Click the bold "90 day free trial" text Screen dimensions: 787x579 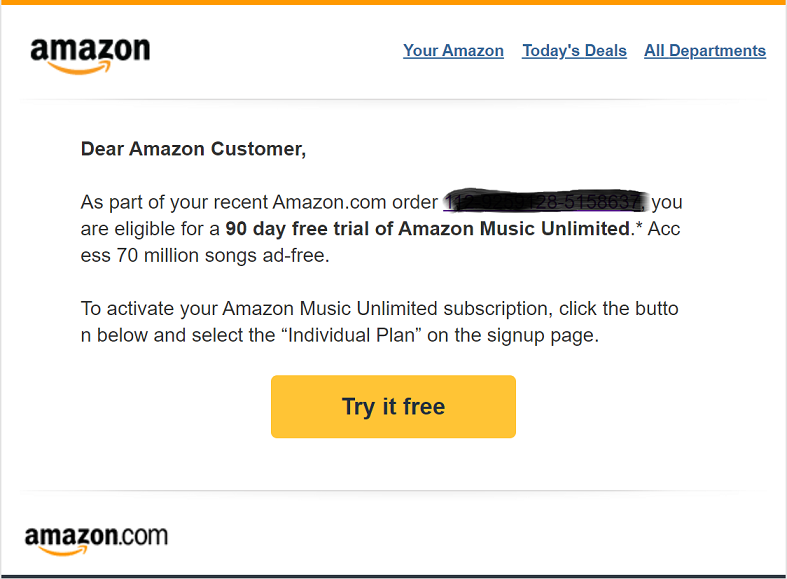coord(298,229)
